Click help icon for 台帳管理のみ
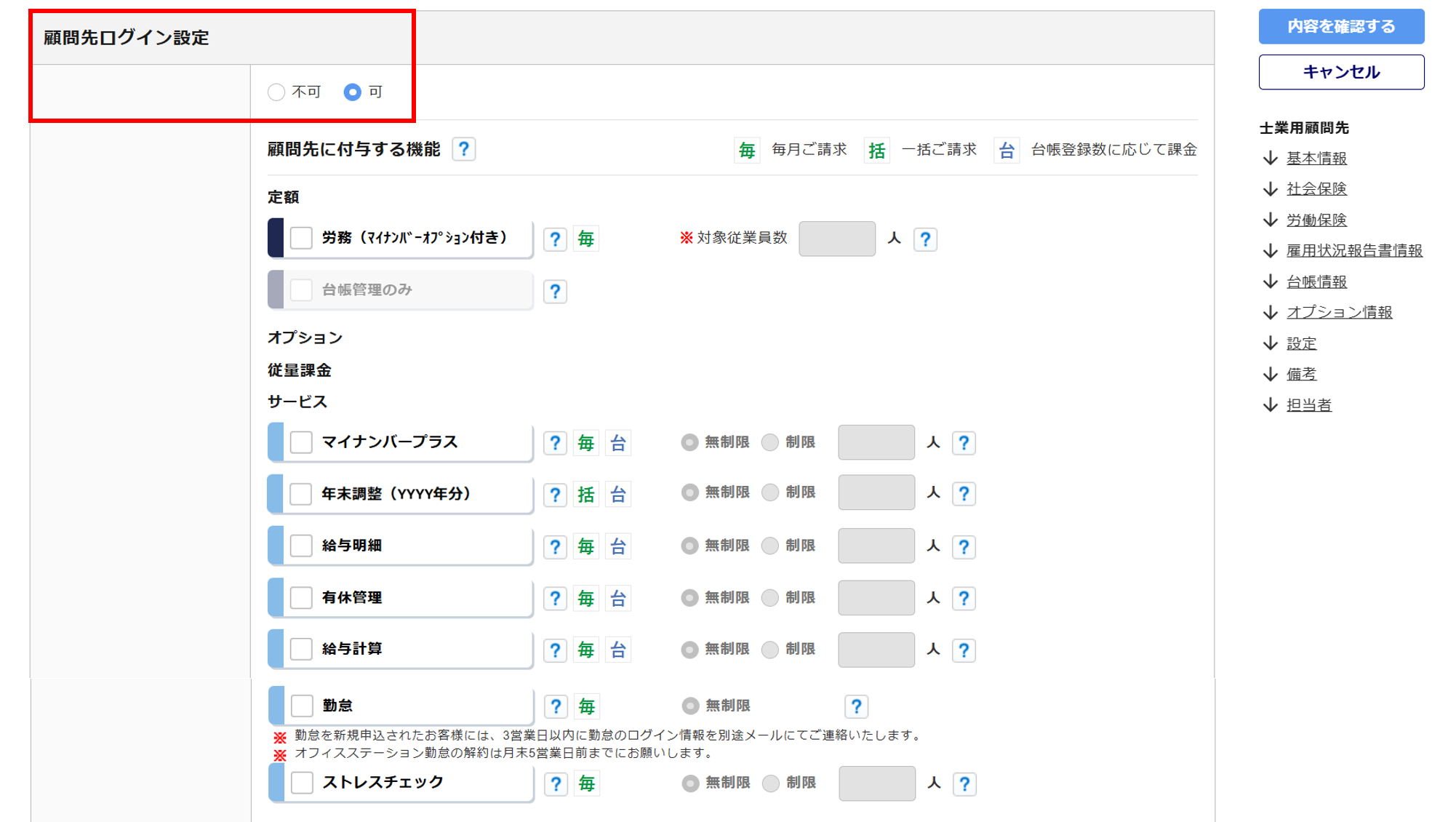Screen dimensions: 1456x822 (555, 292)
